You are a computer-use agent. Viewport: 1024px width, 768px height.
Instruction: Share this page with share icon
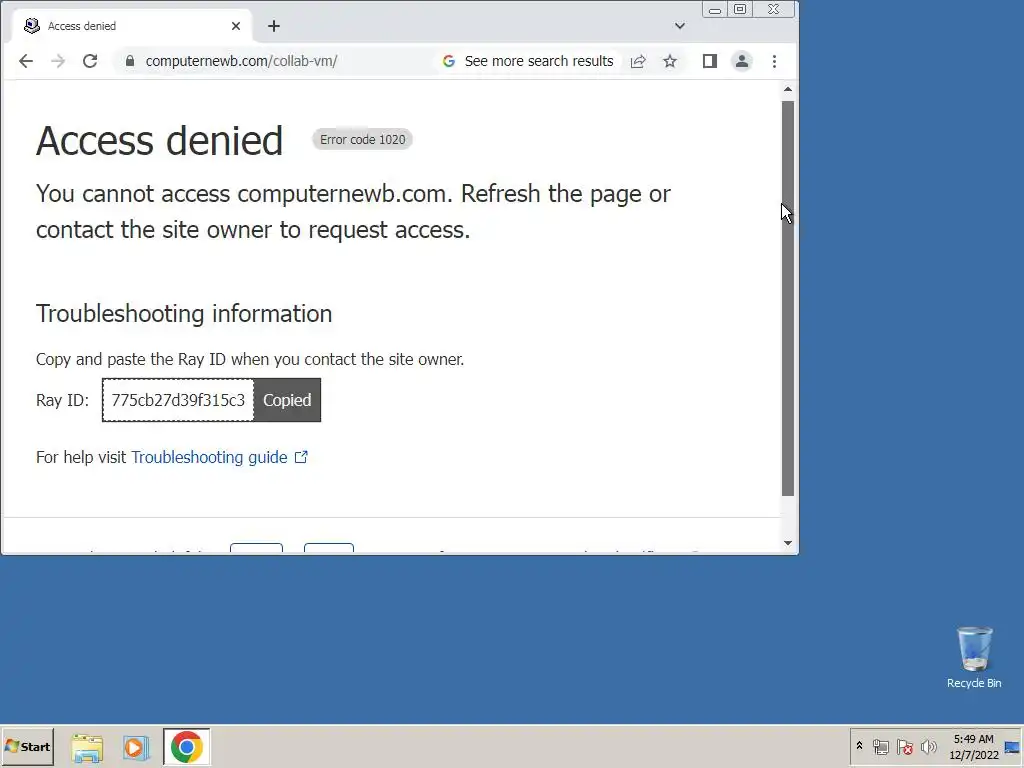pyautogui.click(x=638, y=61)
